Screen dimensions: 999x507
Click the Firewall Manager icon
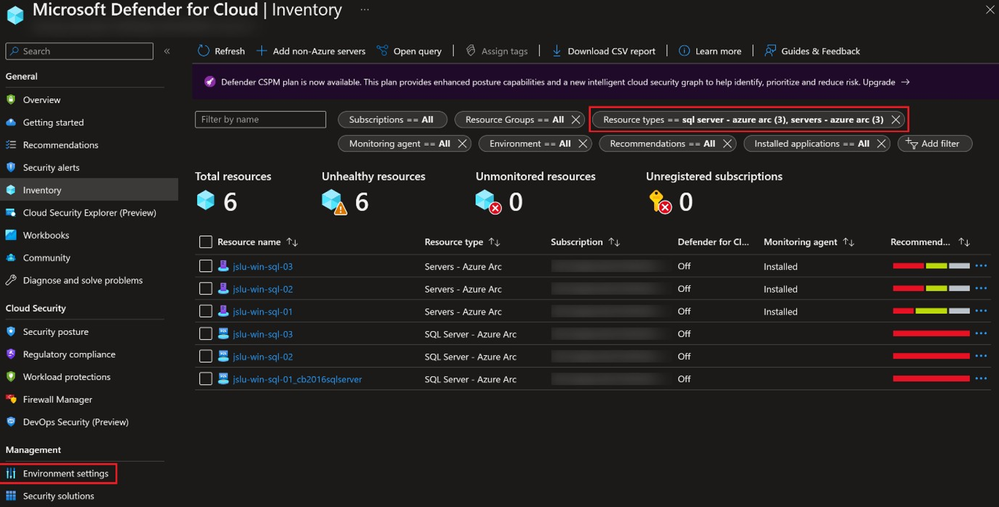click(11, 399)
